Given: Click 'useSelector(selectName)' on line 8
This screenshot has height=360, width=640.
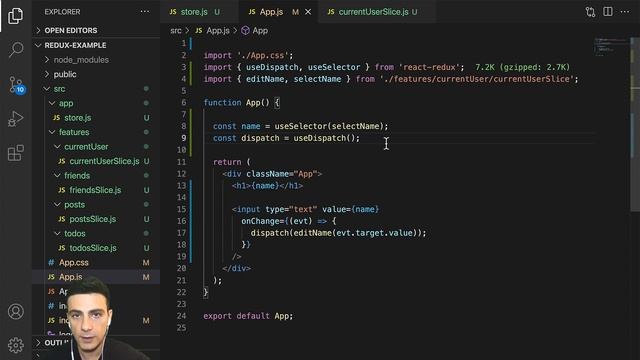Looking at the screenshot, I should 329,126.
